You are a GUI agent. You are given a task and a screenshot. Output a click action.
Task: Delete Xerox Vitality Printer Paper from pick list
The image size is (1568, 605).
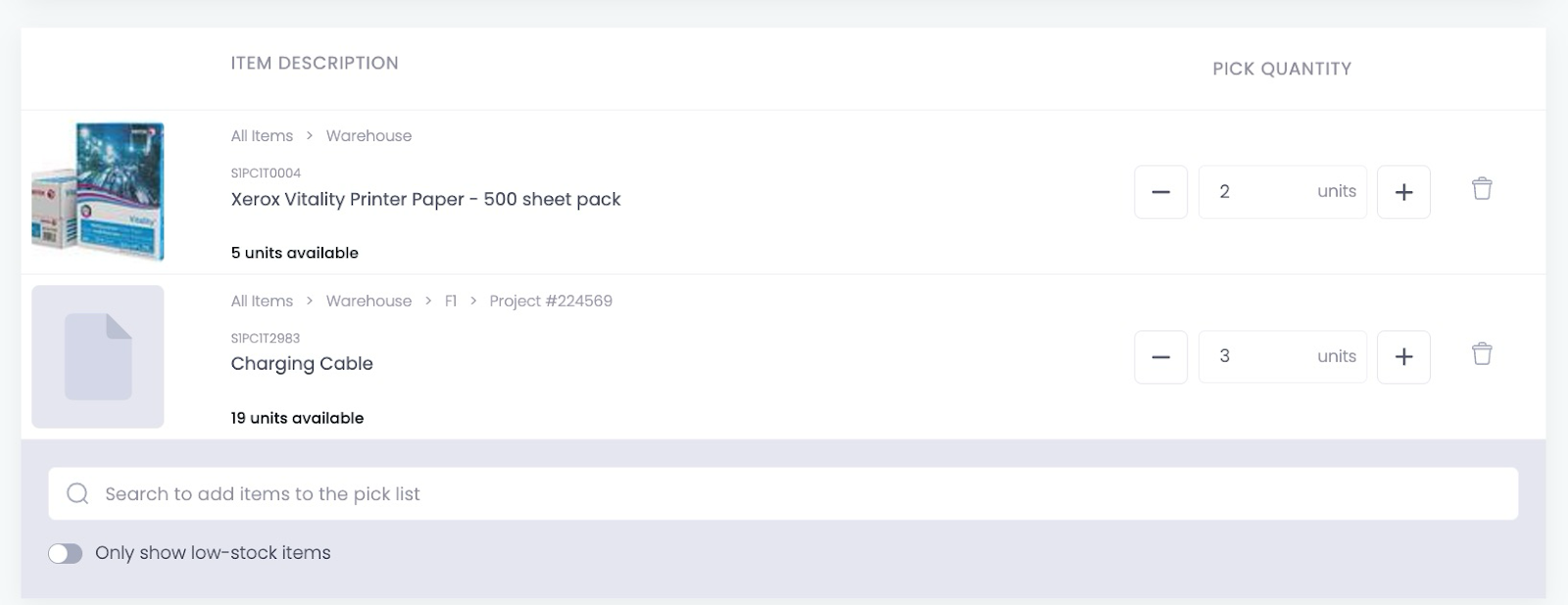click(1482, 188)
